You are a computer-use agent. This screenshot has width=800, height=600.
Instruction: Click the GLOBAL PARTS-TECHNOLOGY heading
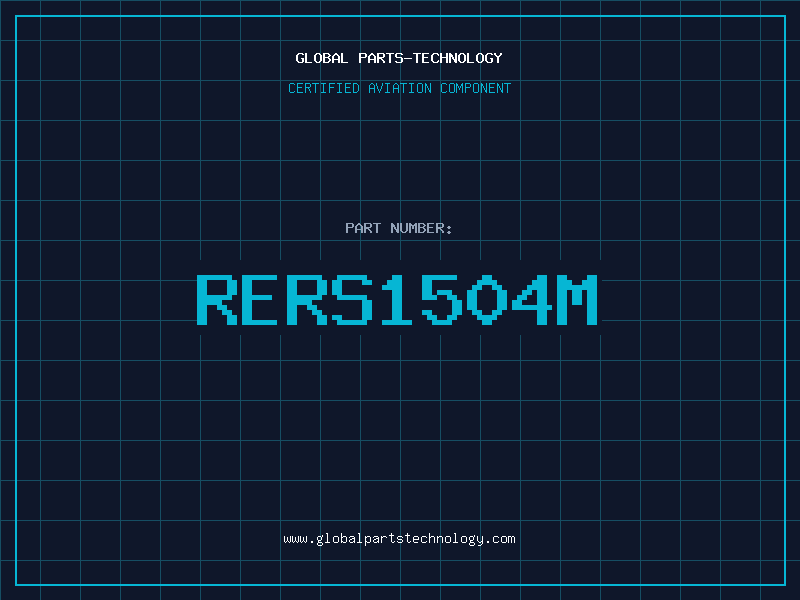(399, 58)
